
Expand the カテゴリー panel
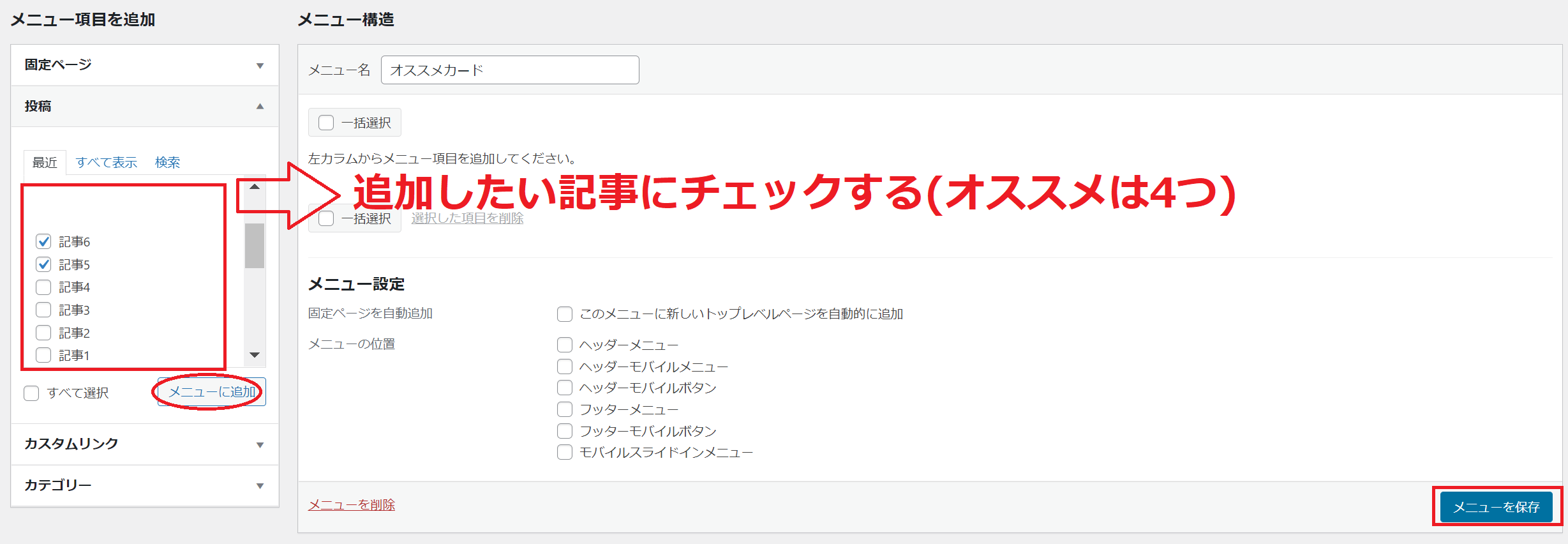point(145,485)
